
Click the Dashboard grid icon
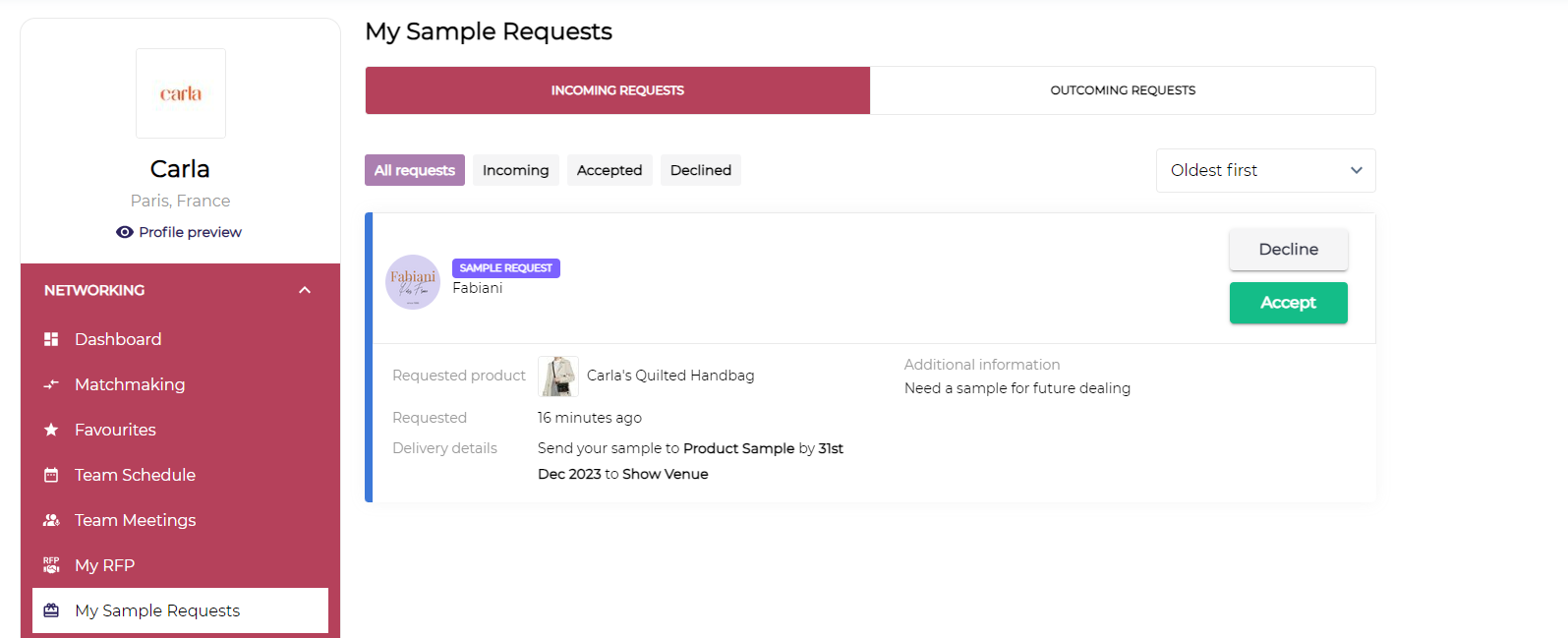(51, 339)
